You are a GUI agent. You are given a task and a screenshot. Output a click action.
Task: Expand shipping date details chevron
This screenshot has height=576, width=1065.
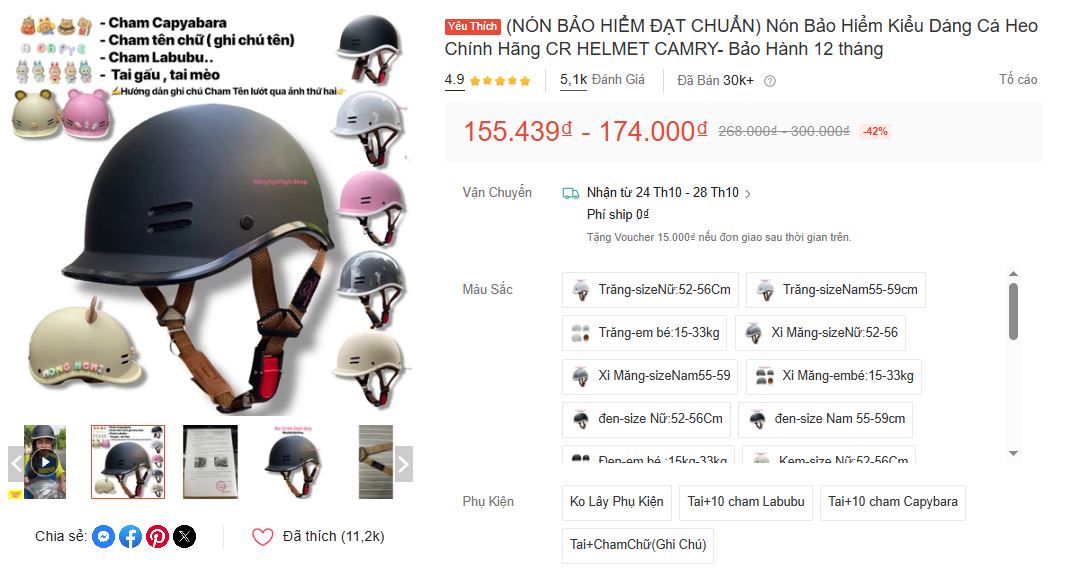[x=748, y=194]
